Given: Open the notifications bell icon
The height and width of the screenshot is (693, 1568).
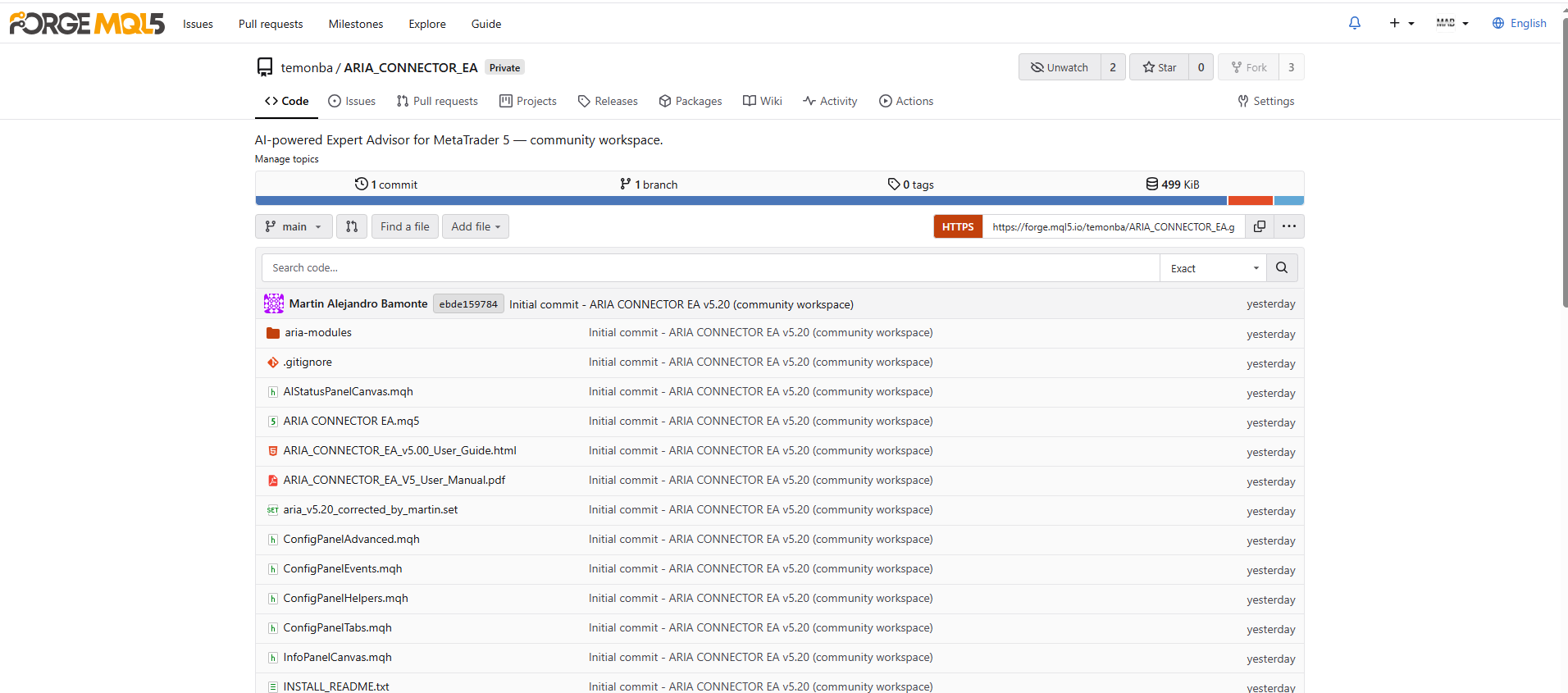Looking at the screenshot, I should point(1355,23).
